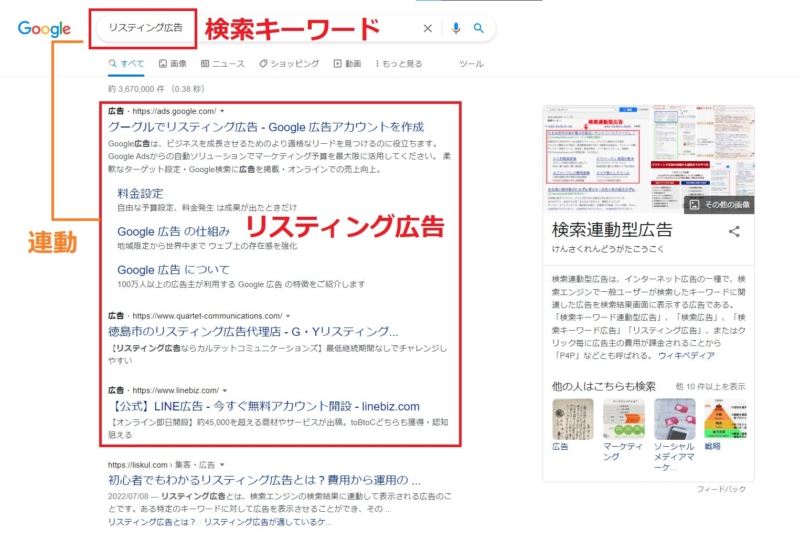Open the ツール search options
The width and height of the screenshot is (800, 539).
click(x=470, y=63)
